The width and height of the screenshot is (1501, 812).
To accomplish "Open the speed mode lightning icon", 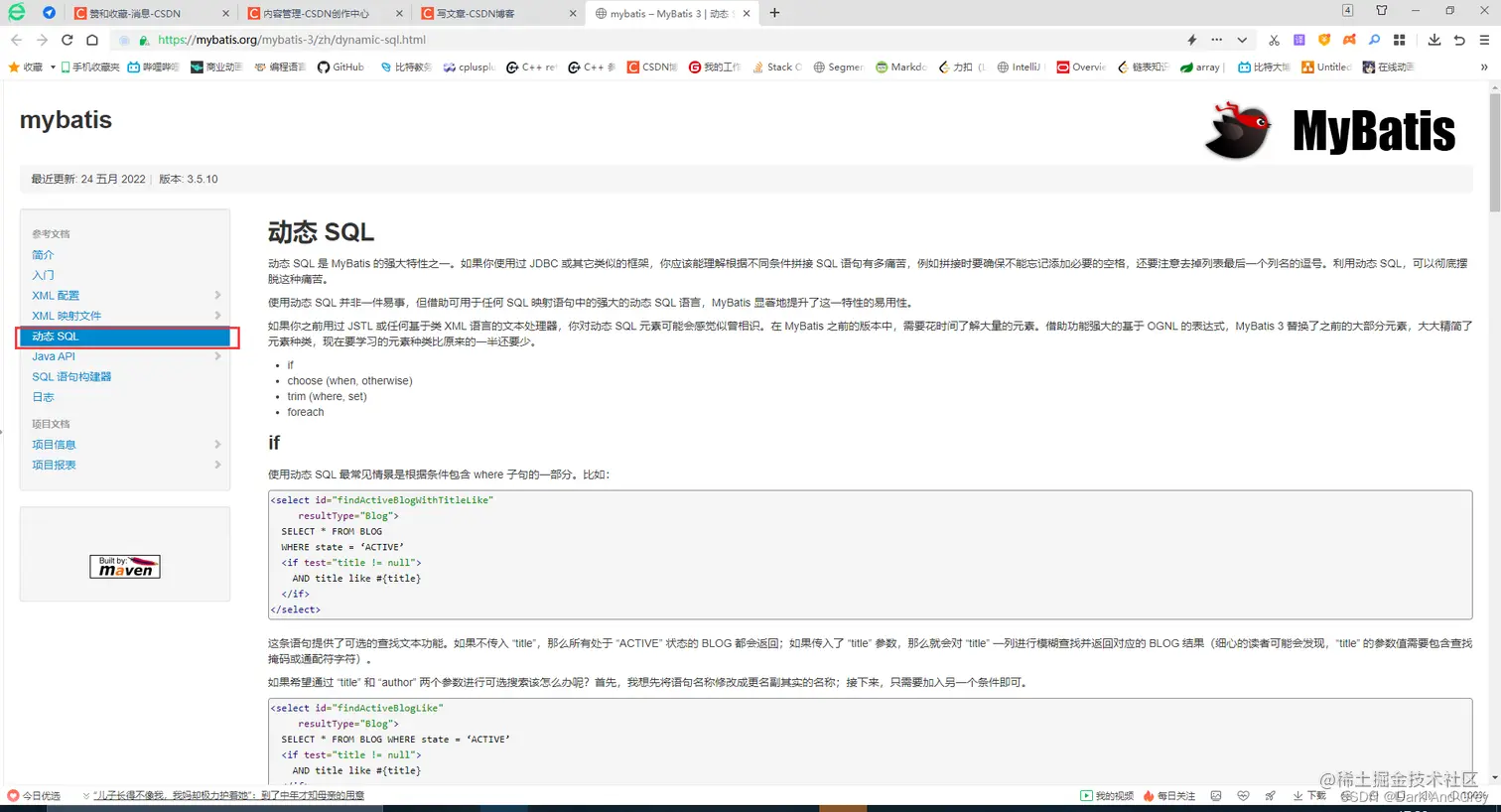I will pos(1192,40).
